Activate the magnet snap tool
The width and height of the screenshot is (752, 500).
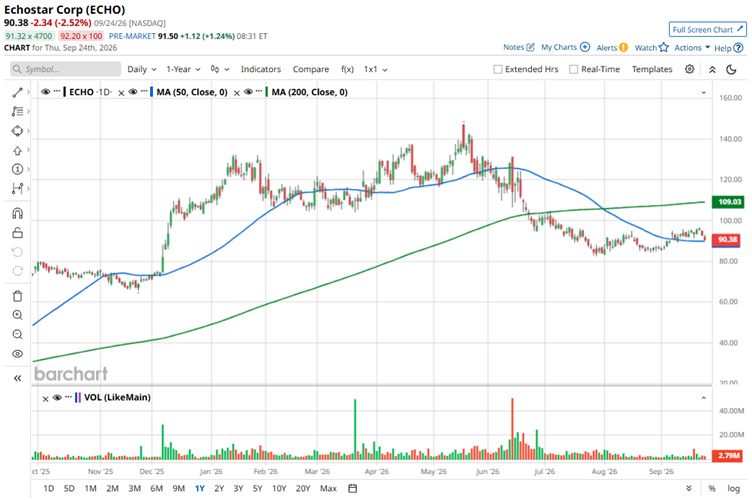tap(17, 213)
